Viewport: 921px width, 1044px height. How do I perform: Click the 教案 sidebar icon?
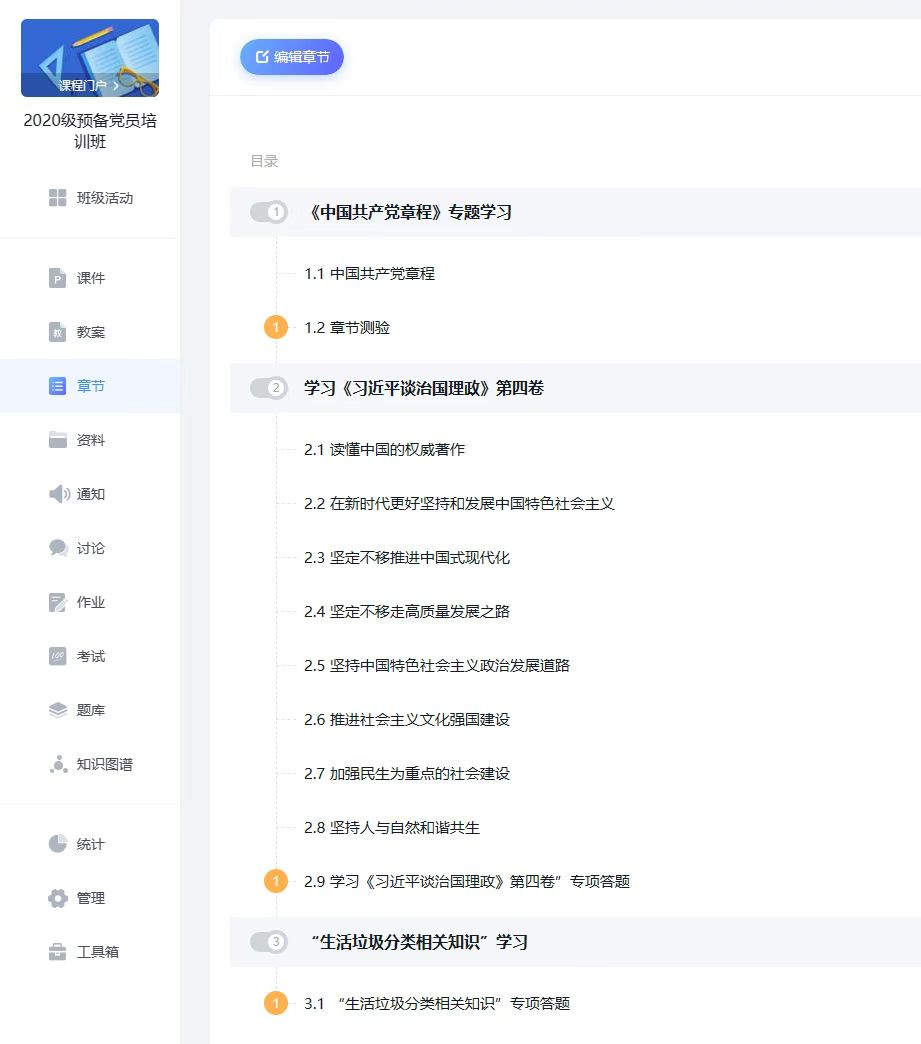[58, 332]
